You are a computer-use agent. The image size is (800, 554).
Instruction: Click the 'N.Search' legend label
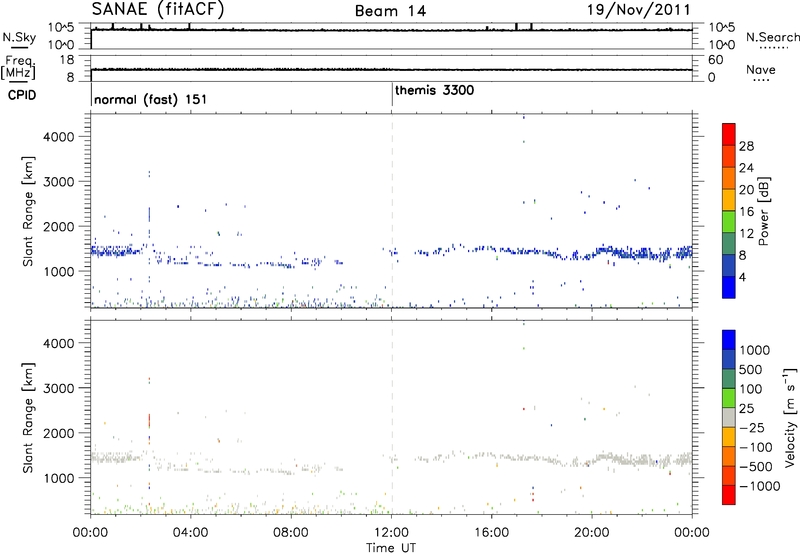point(772,37)
